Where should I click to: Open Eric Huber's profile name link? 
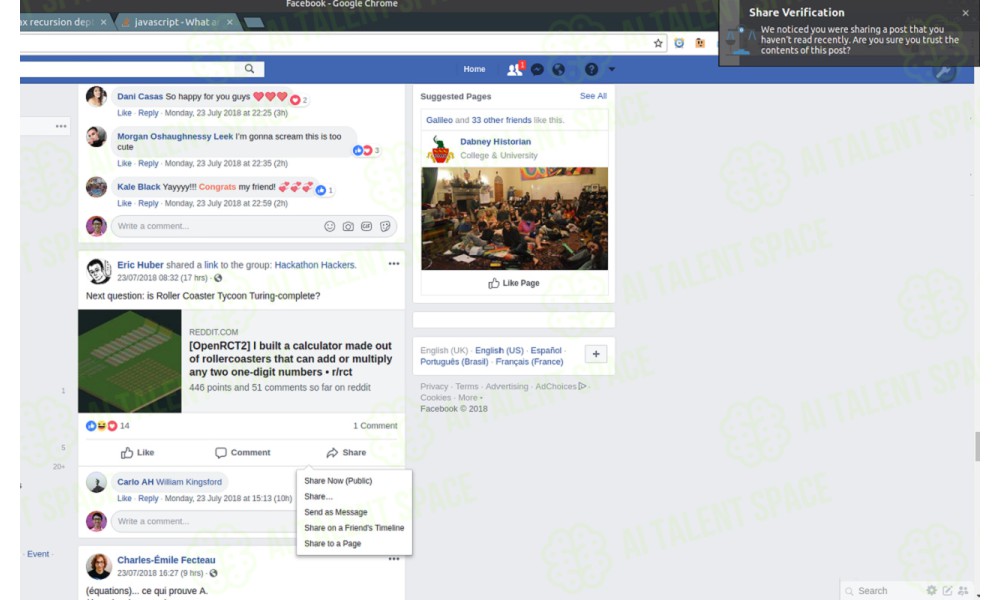point(140,265)
